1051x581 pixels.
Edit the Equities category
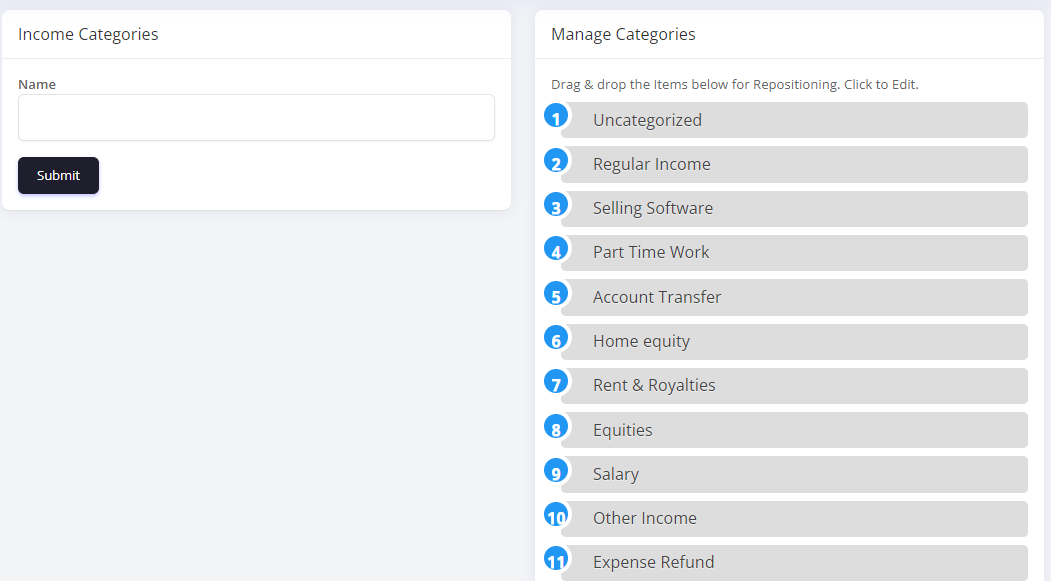click(794, 430)
